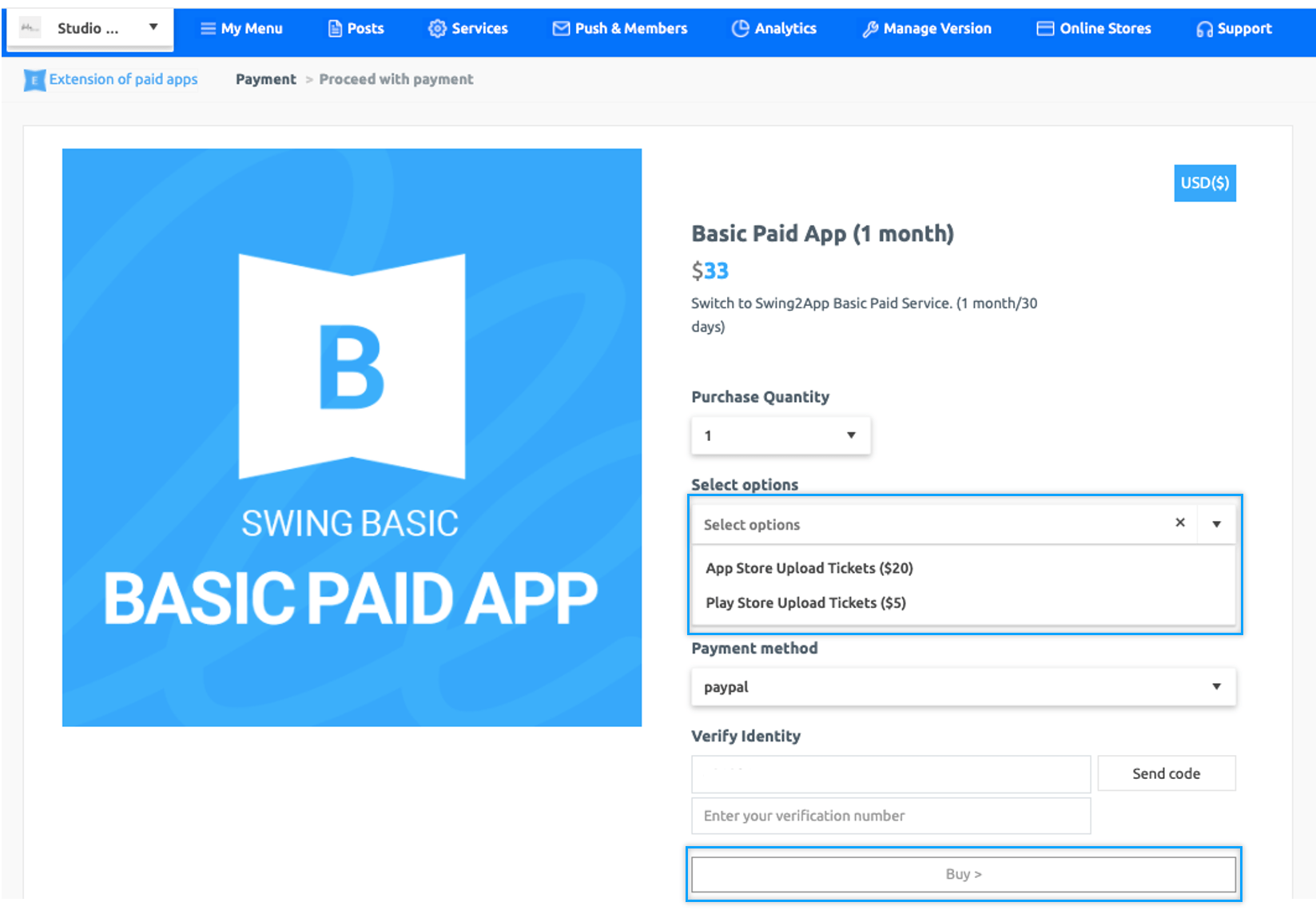Open the Manage Version menu
Image resolution: width=1316 pixels, height=910 pixels.
(927, 29)
